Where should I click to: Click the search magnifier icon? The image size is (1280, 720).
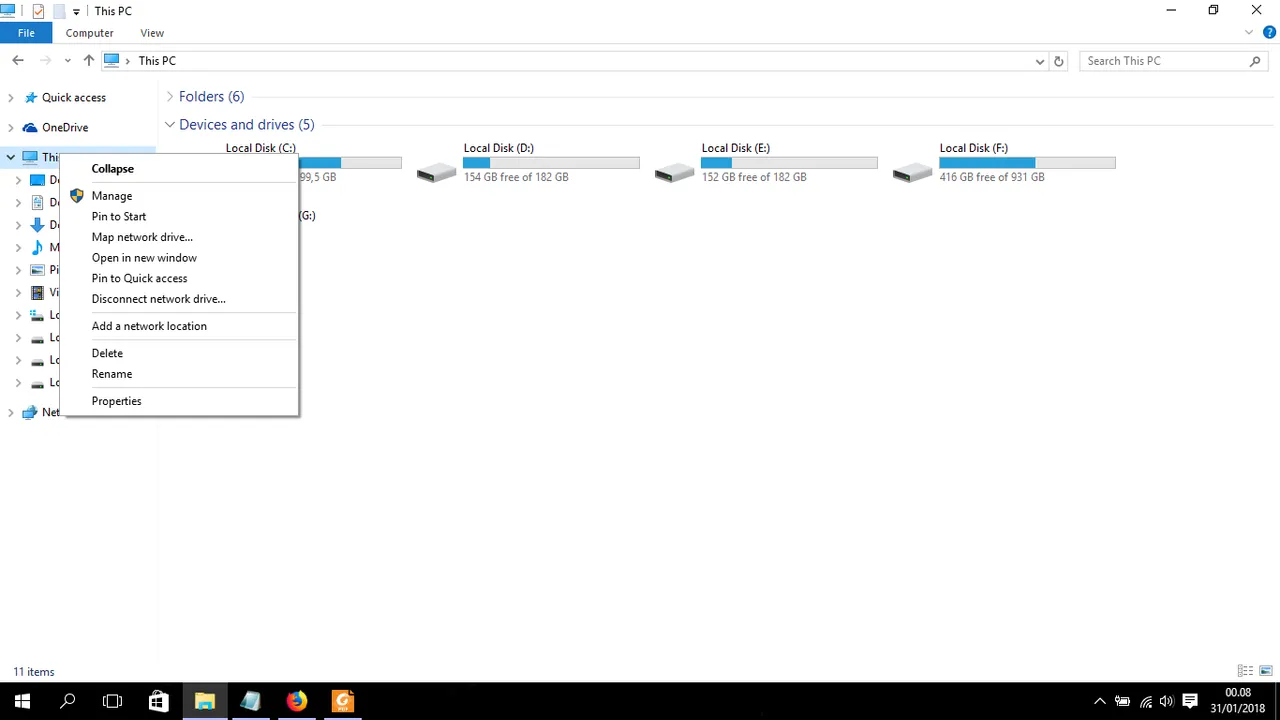tap(1255, 61)
